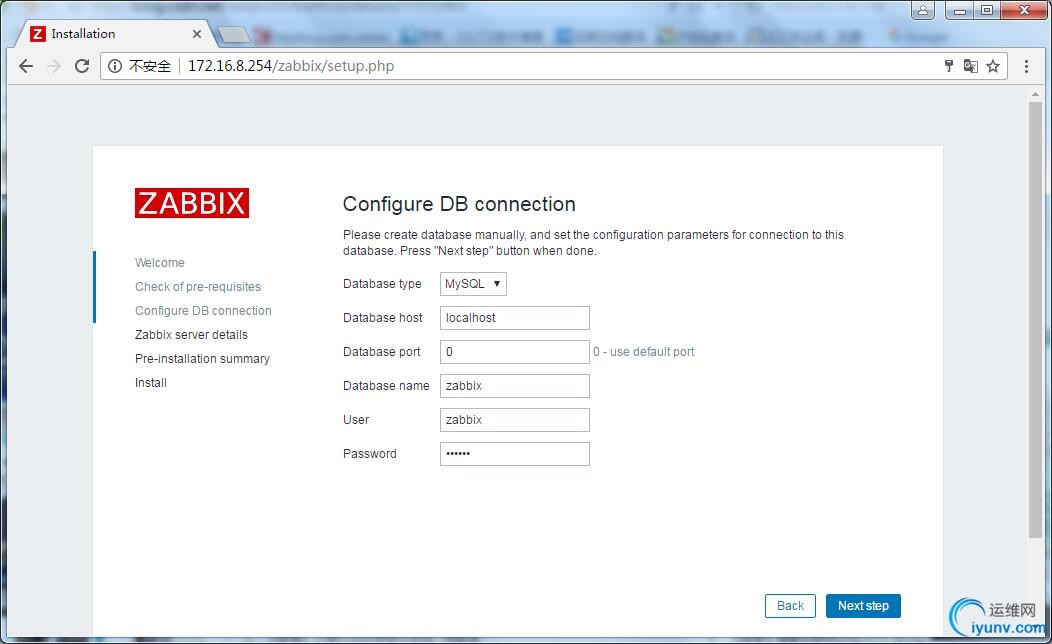This screenshot has height=644, width=1052.
Task: Click scrollbar up arrow
Action: coord(1035,95)
